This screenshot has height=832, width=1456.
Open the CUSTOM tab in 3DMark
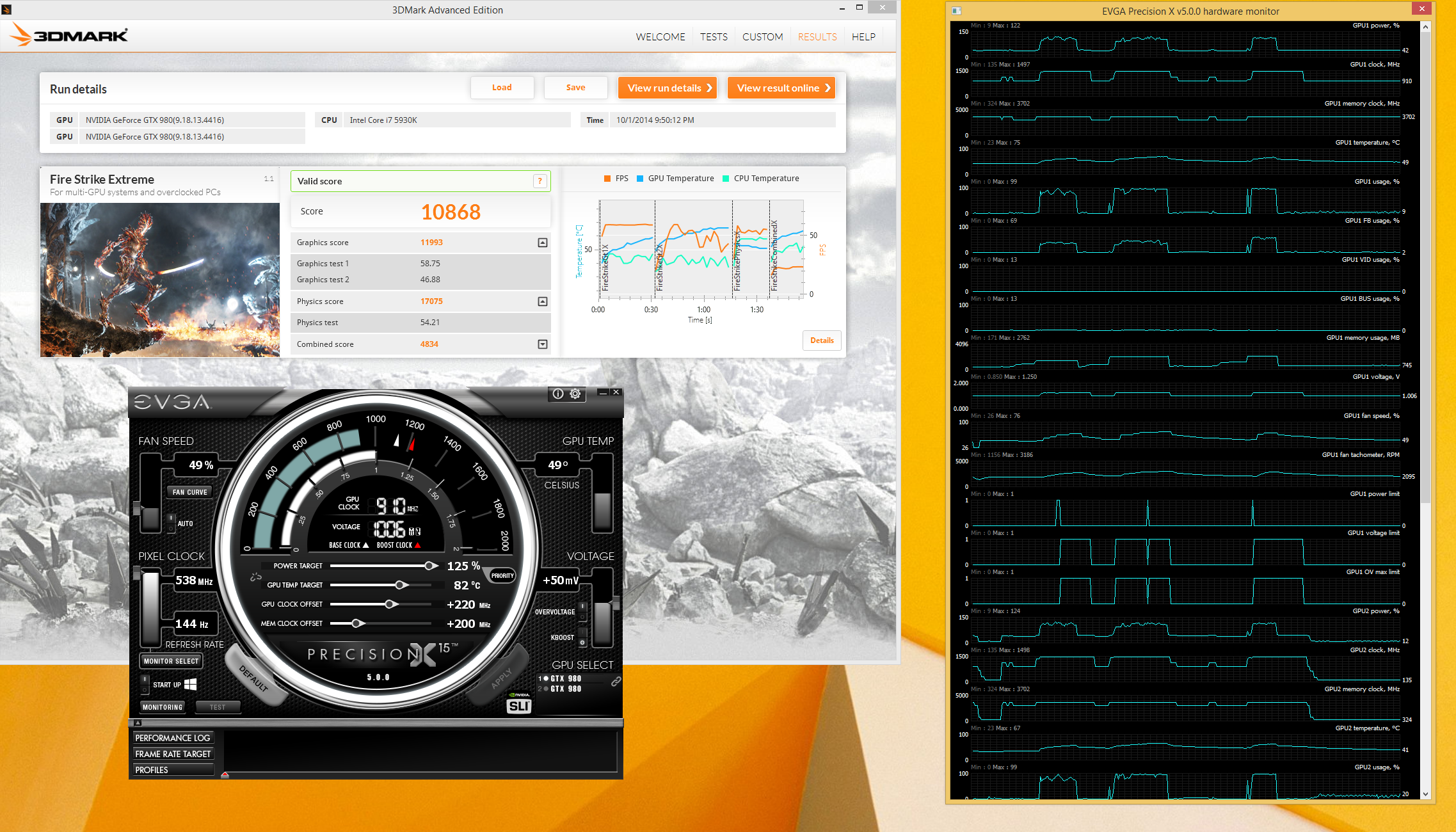click(x=762, y=36)
